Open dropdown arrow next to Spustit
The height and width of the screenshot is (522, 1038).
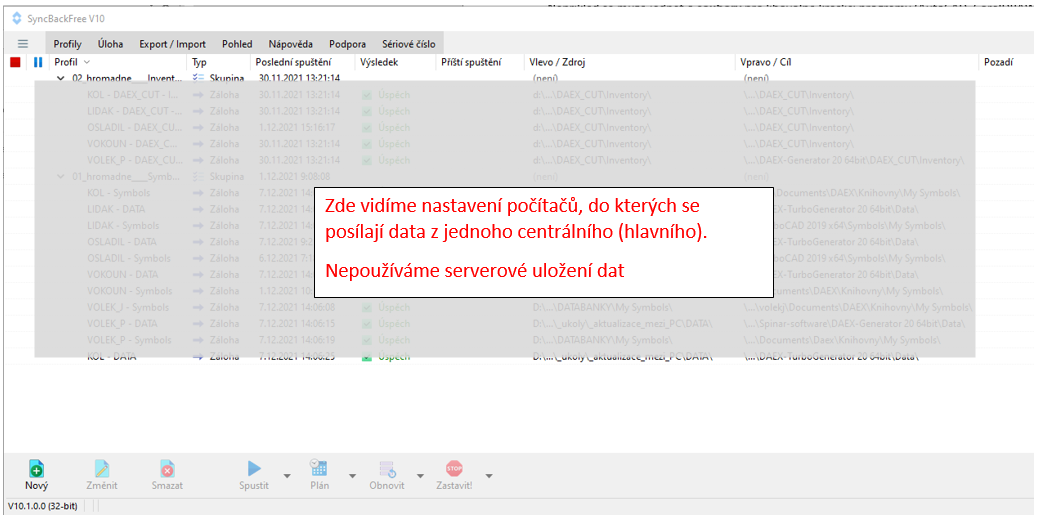[287, 476]
